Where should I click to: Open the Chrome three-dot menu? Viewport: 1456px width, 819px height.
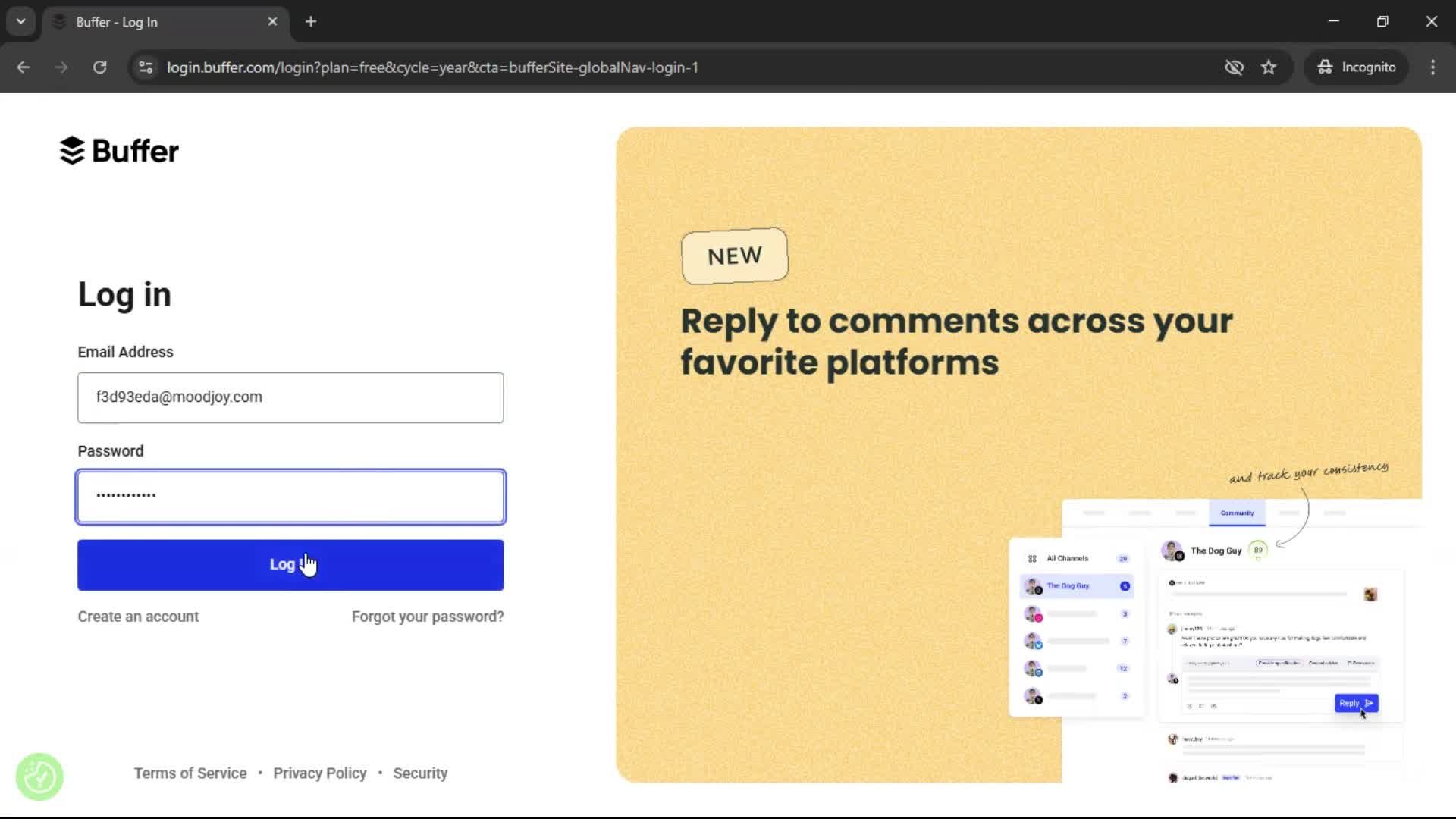point(1432,67)
